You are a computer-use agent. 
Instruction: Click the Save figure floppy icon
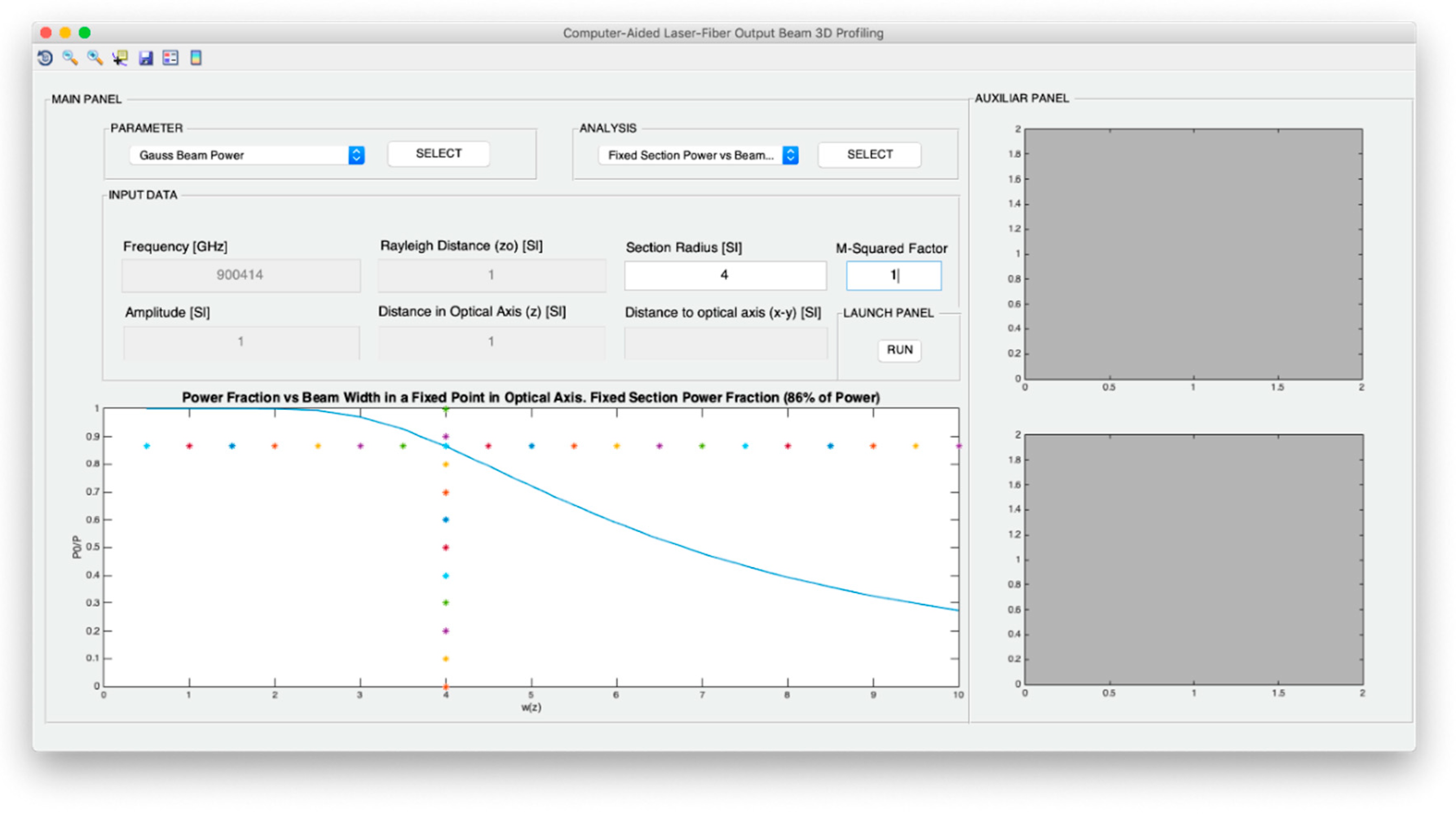click(x=146, y=57)
